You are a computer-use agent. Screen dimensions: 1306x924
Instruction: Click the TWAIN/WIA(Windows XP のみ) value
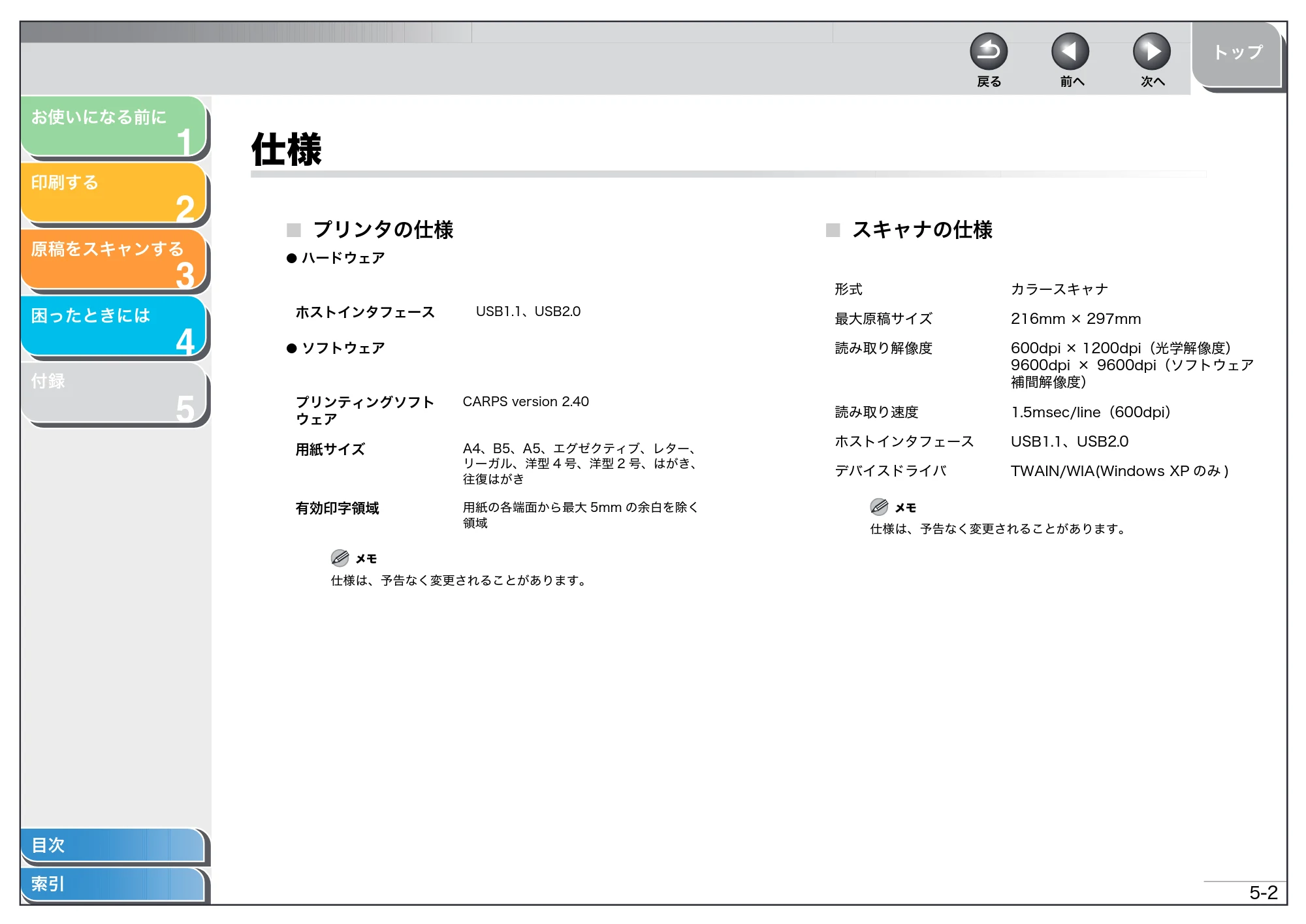click(x=1119, y=471)
